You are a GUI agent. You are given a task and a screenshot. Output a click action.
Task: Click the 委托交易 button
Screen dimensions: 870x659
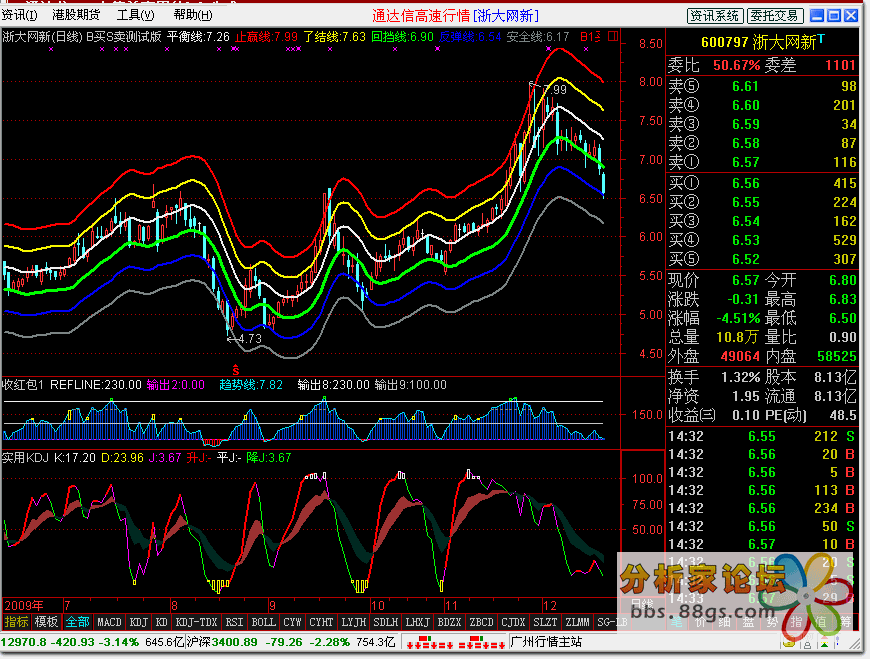pos(774,16)
